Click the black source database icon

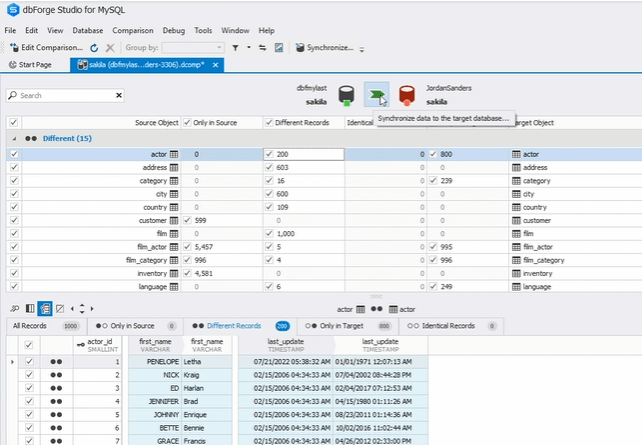(346, 95)
